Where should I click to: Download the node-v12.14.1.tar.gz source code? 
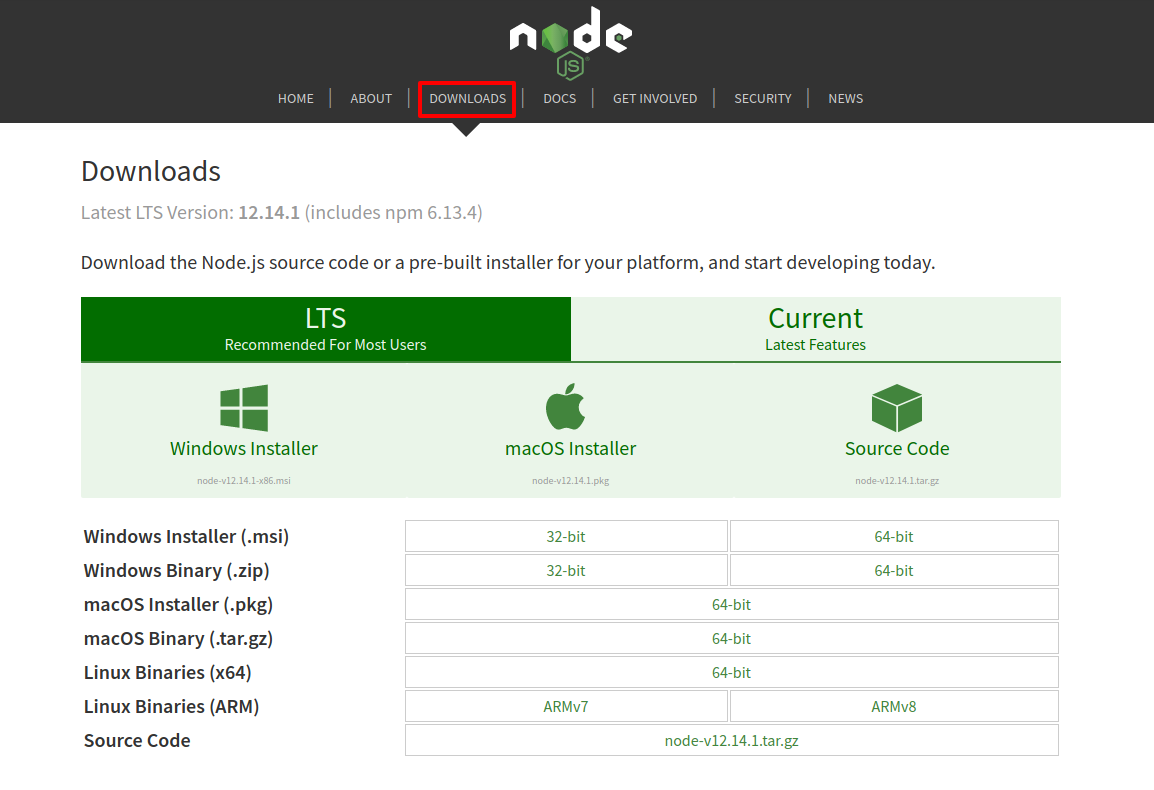(730, 740)
